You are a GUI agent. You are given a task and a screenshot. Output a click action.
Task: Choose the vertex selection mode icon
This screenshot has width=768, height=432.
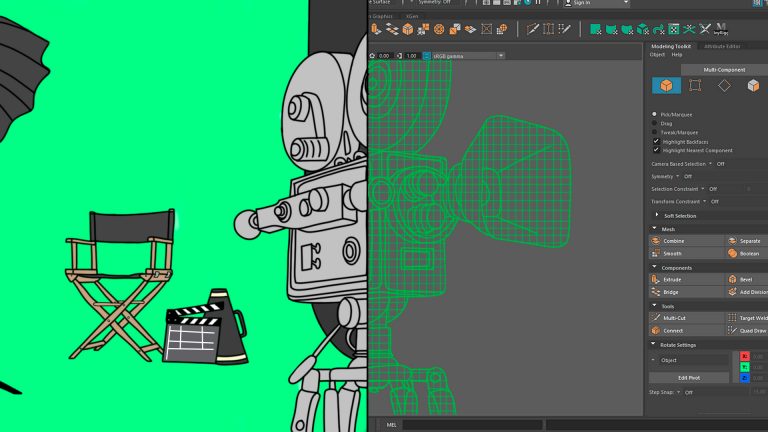[x=695, y=86]
